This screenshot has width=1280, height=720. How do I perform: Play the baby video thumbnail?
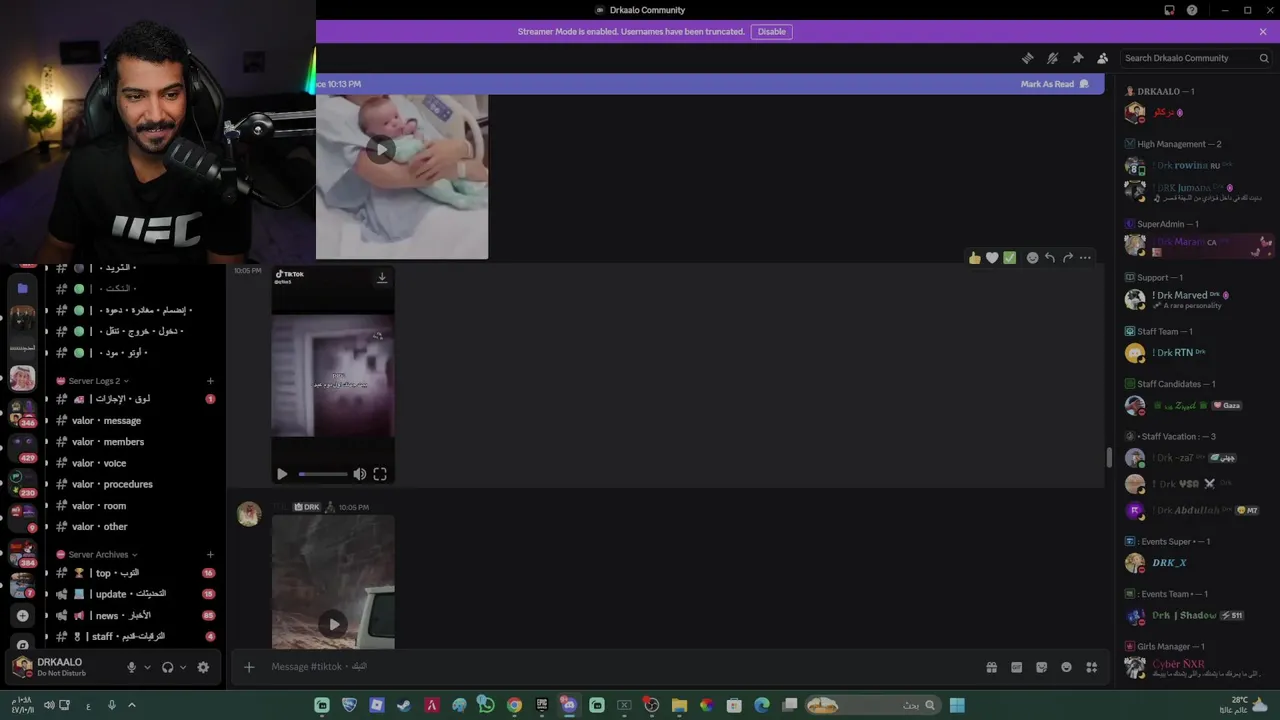point(380,150)
